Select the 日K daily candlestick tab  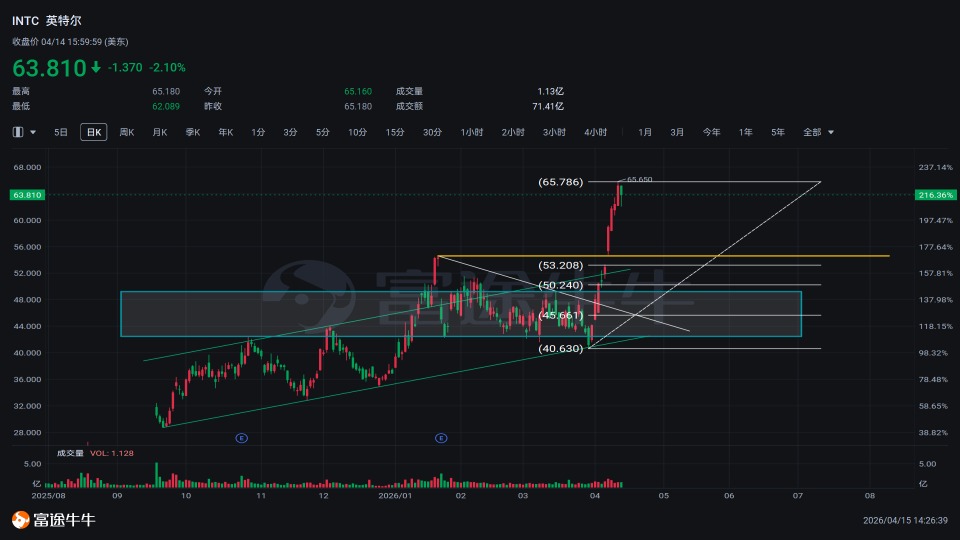coord(94,132)
